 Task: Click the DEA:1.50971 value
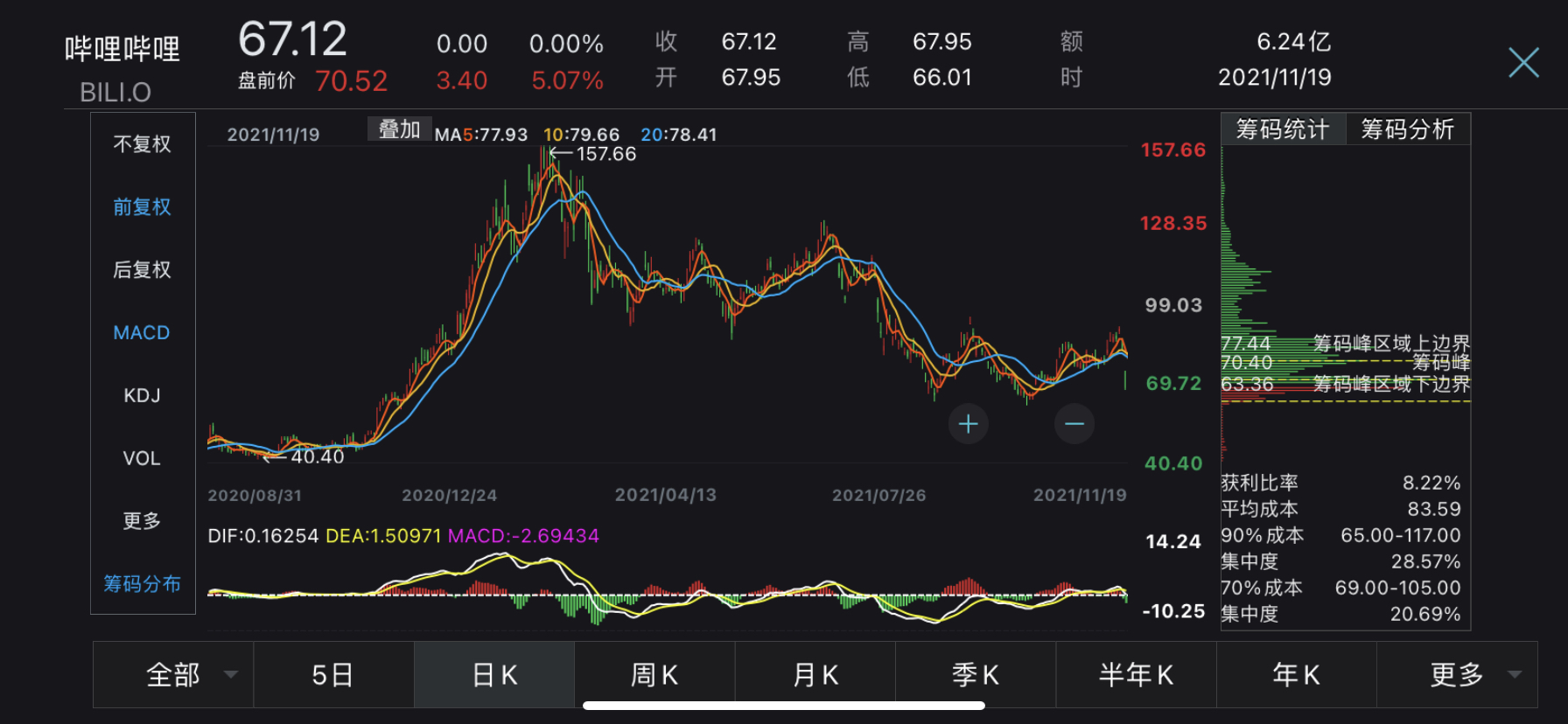tap(383, 536)
